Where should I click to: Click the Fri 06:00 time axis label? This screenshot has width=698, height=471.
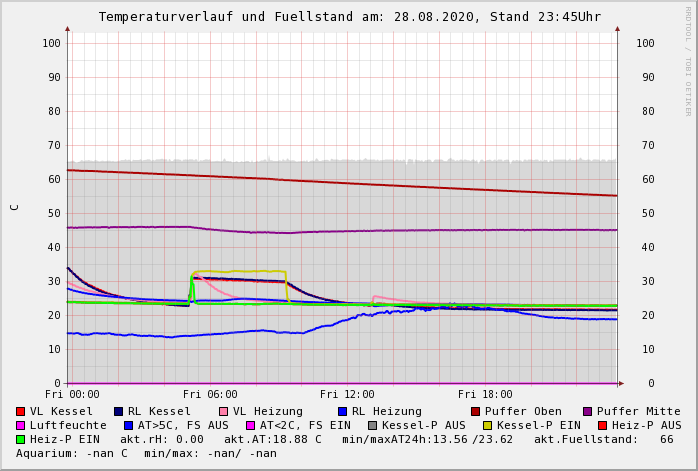click(210, 395)
